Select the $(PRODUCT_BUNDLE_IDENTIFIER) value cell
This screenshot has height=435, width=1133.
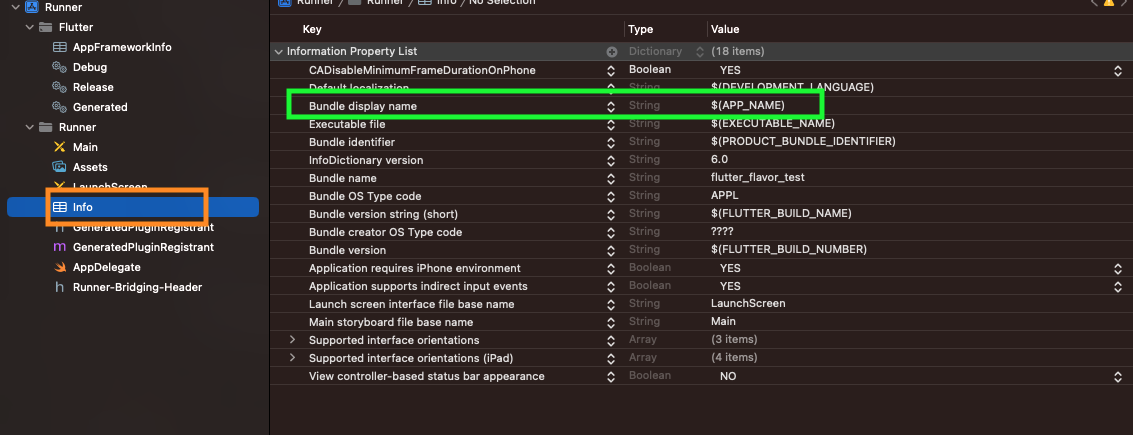pos(804,142)
